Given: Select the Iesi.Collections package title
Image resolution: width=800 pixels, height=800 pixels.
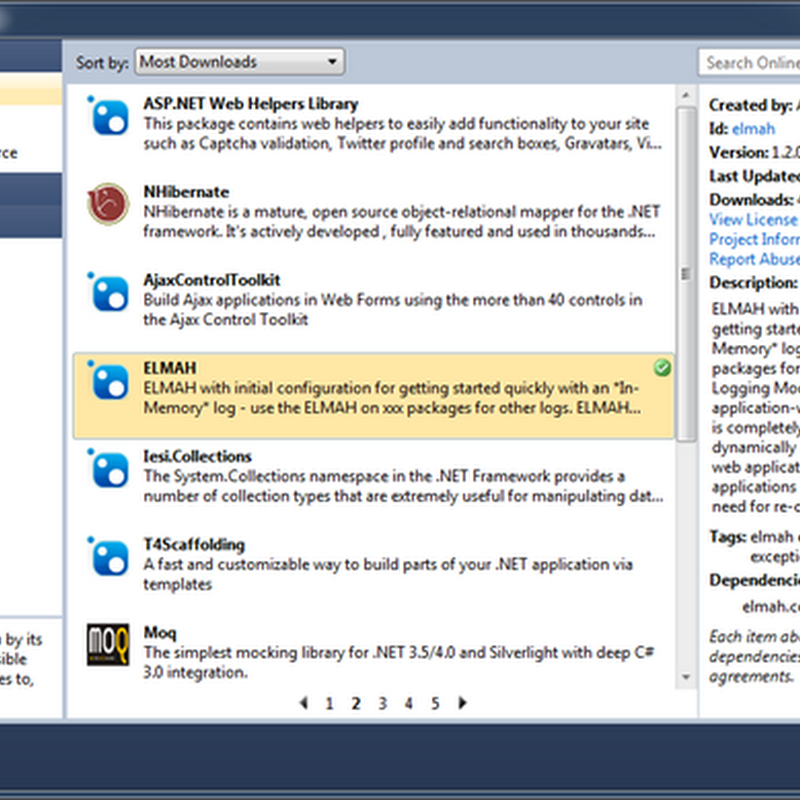Looking at the screenshot, I should pos(197,456).
